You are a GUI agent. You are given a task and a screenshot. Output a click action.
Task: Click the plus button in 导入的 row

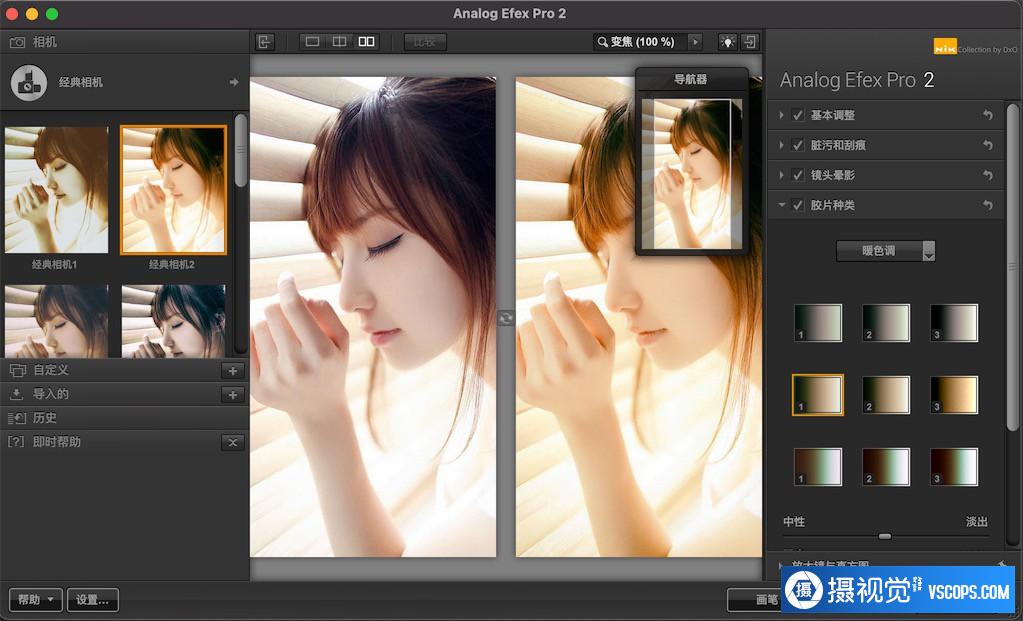(233, 395)
